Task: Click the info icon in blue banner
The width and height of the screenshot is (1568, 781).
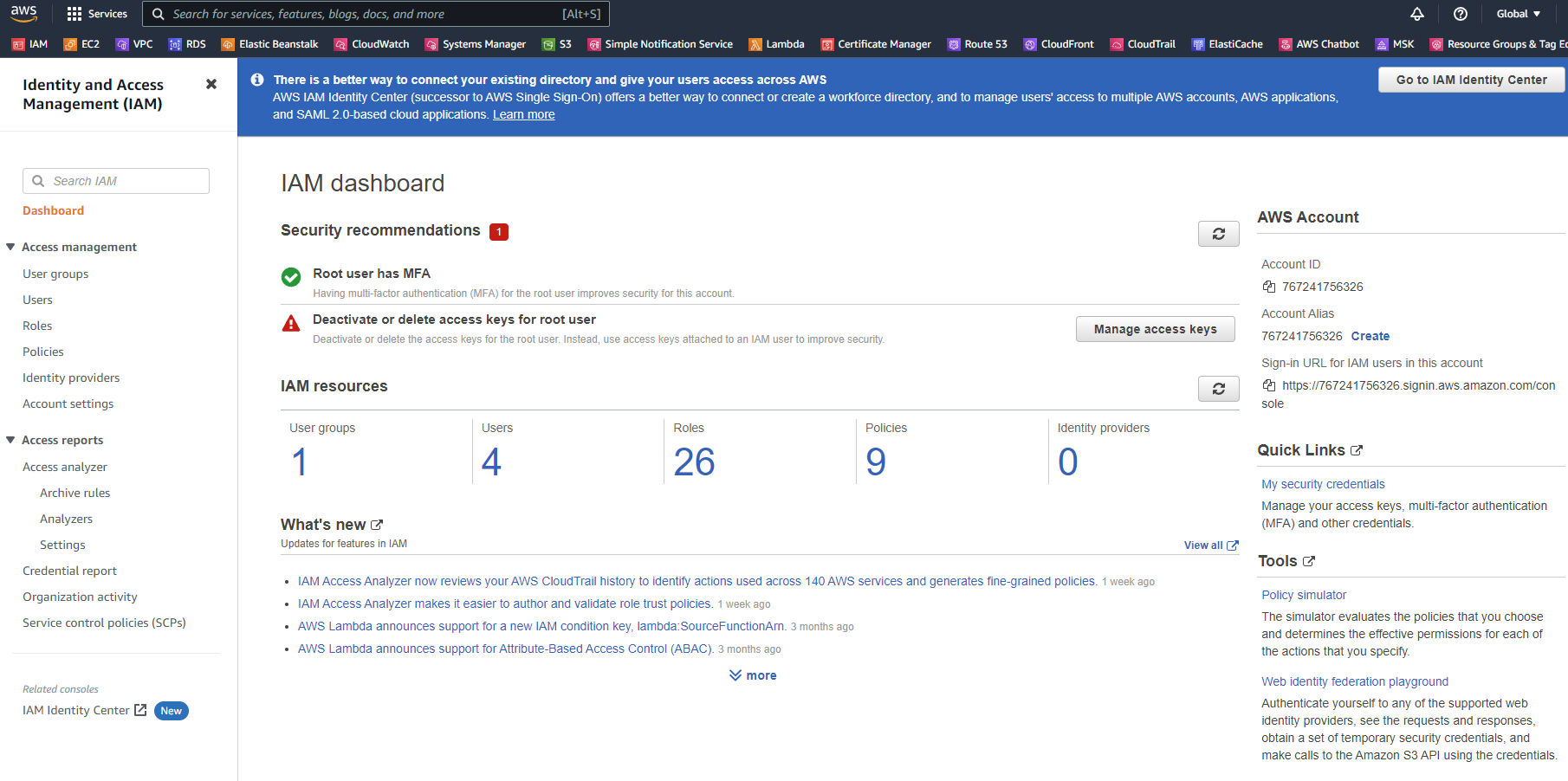Action: pyautogui.click(x=257, y=80)
